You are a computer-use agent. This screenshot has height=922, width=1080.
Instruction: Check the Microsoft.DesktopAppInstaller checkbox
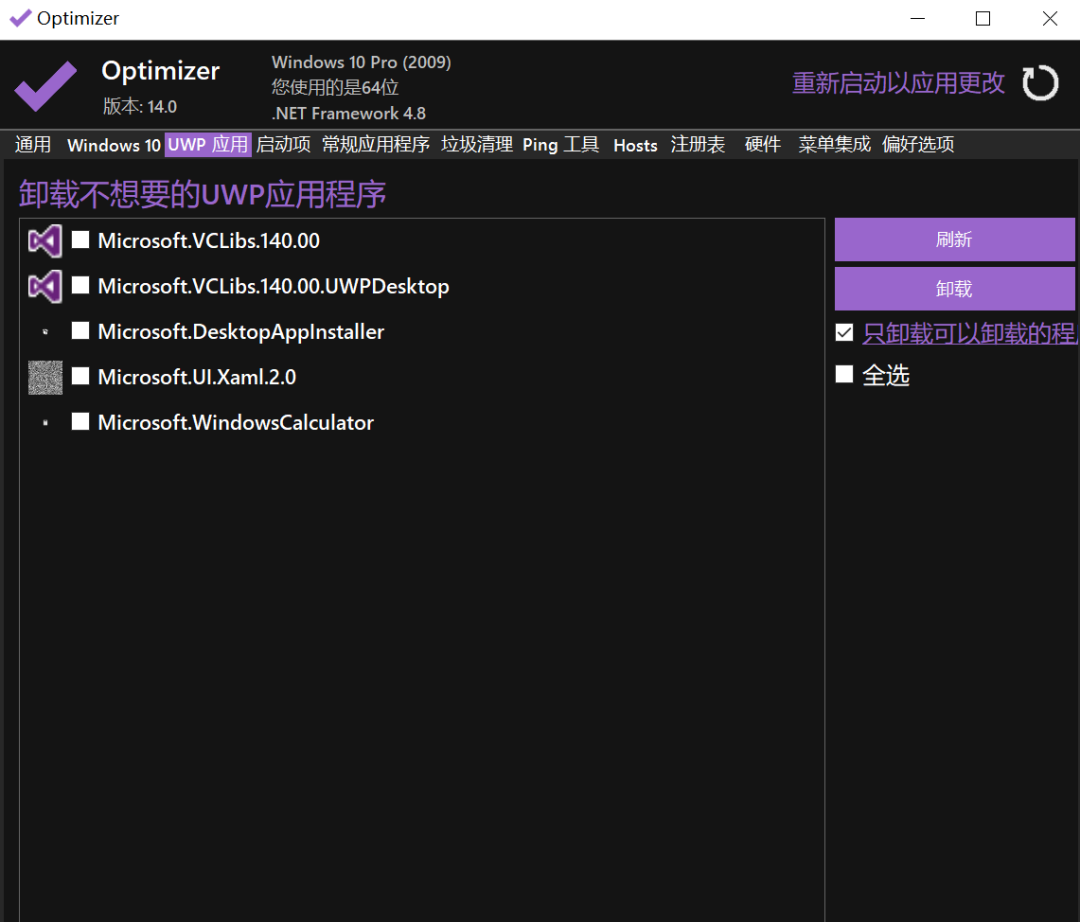point(81,331)
